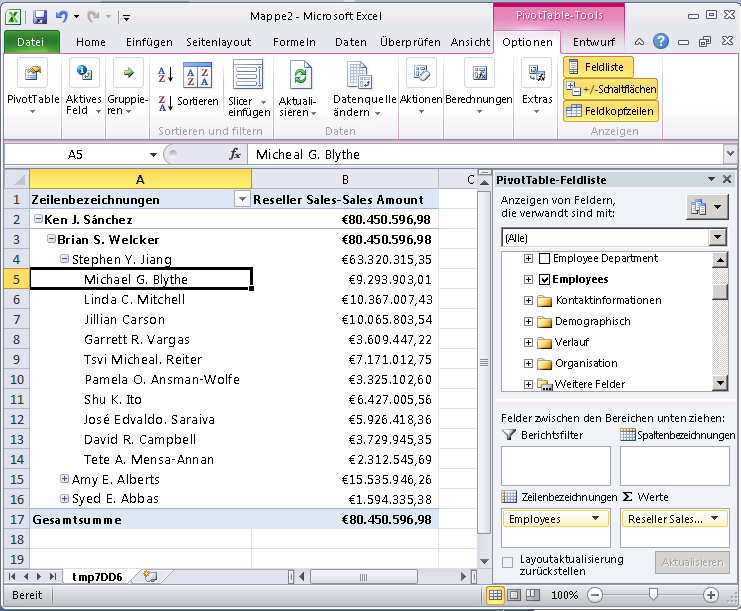Open the Einfügen ribbon tab

coord(149,42)
